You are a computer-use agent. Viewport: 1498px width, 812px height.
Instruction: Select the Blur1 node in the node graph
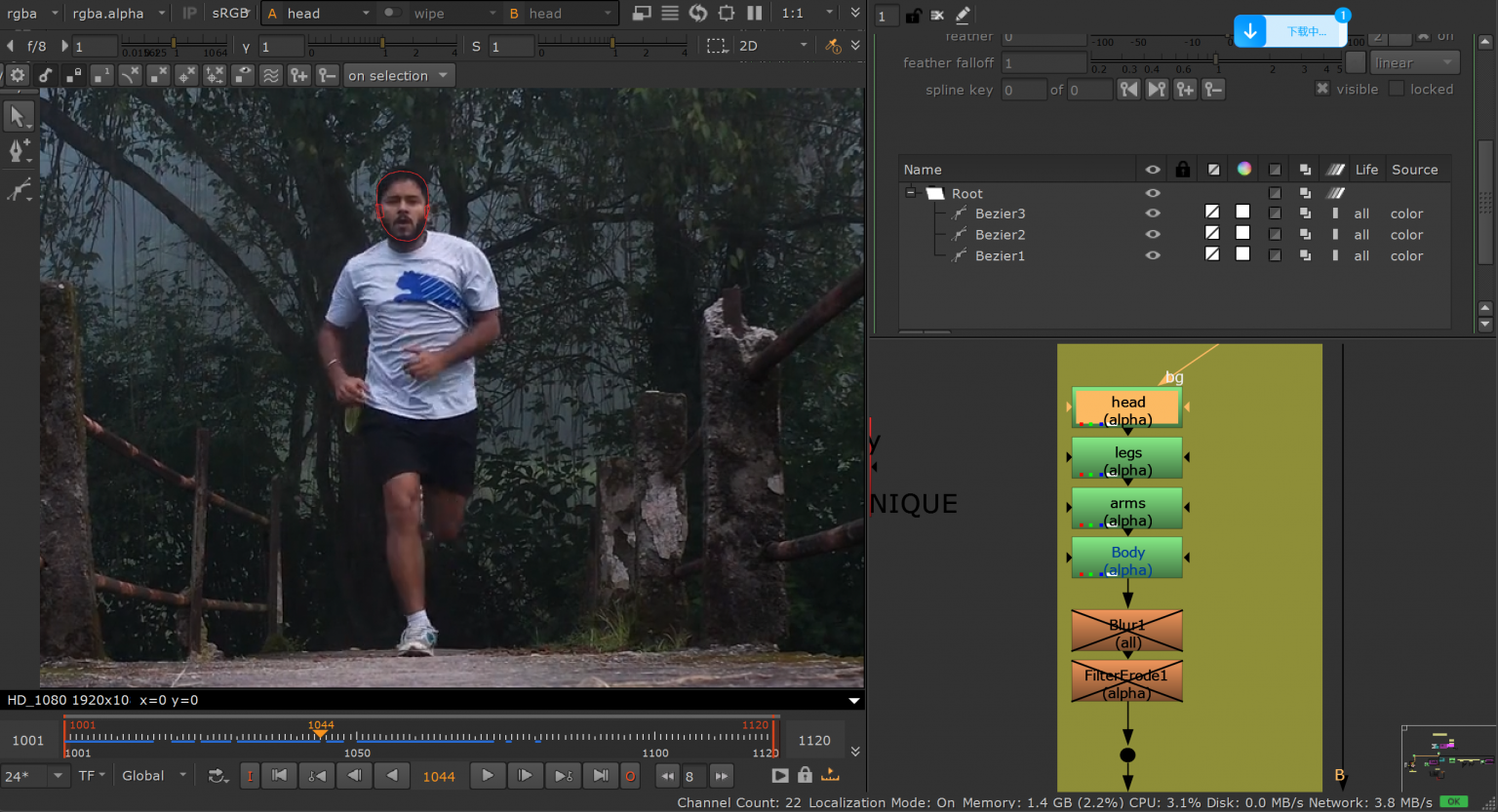click(x=1126, y=631)
